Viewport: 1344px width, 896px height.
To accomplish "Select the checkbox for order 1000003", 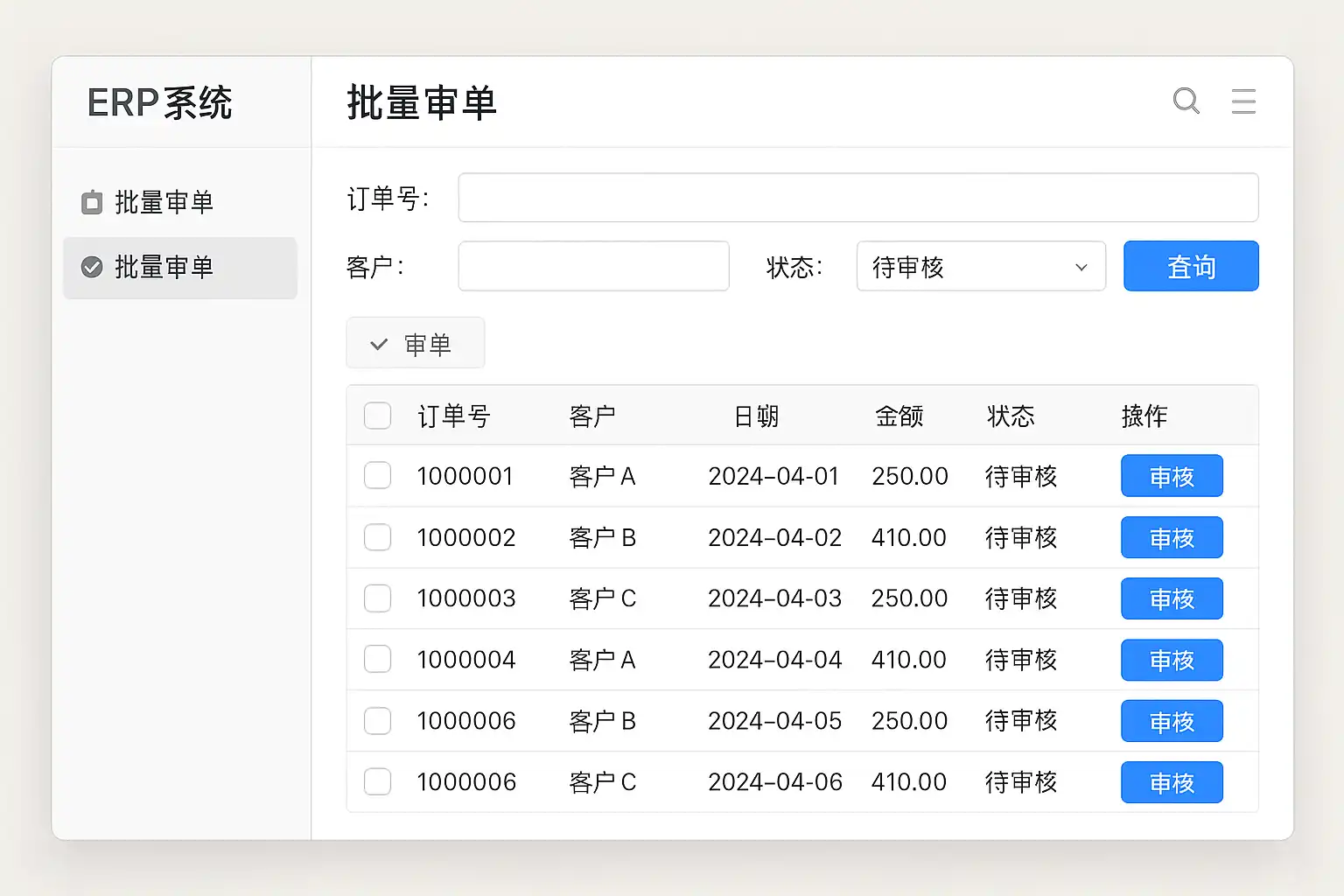I will coord(377,598).
